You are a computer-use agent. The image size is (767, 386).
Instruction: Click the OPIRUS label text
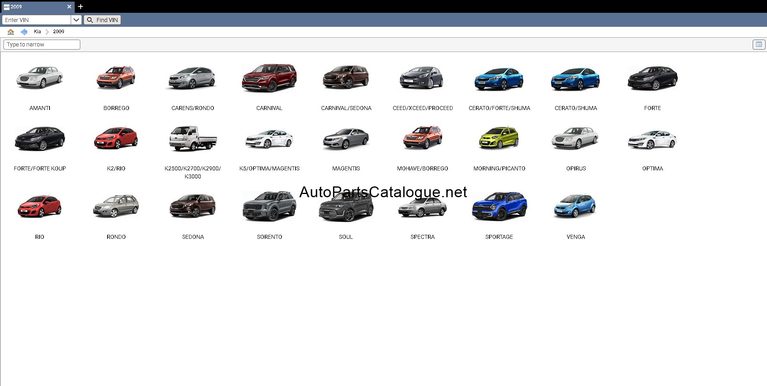pyautogui.click(x=576, y=168)
